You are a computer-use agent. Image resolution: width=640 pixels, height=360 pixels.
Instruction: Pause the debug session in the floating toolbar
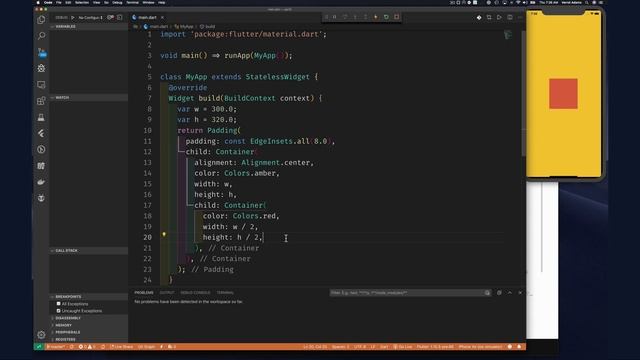[334, 17]
